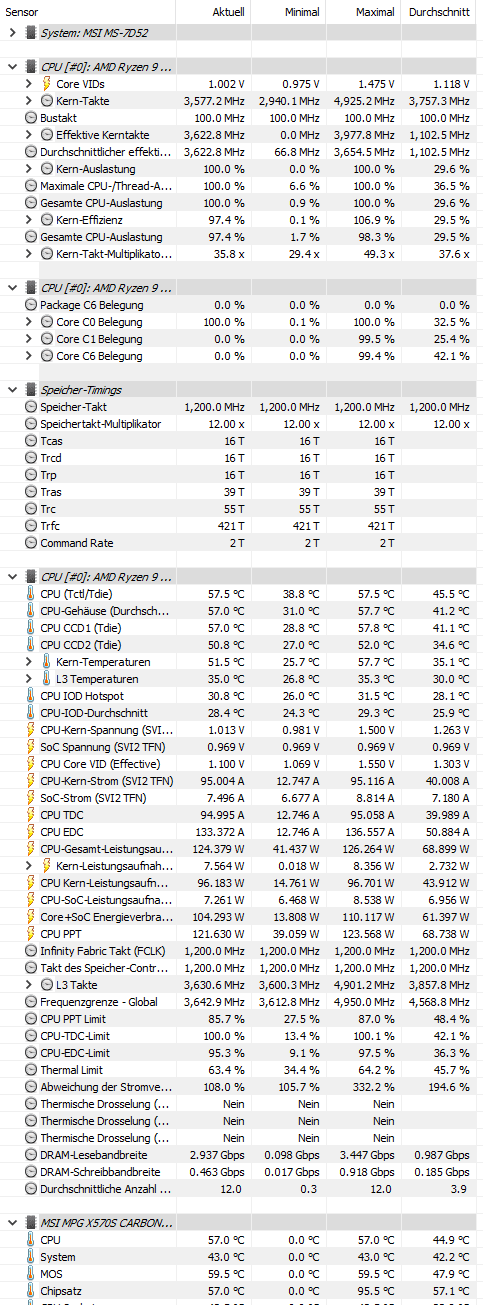Click the thermometer icon for CPU (Tctl/Tdie)
The width and height of the screenshot is (483, 1305).
30,594
